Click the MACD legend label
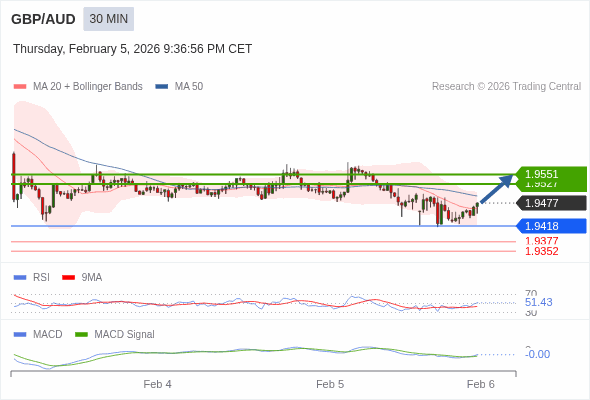590x400 pixels. point(48,334)
